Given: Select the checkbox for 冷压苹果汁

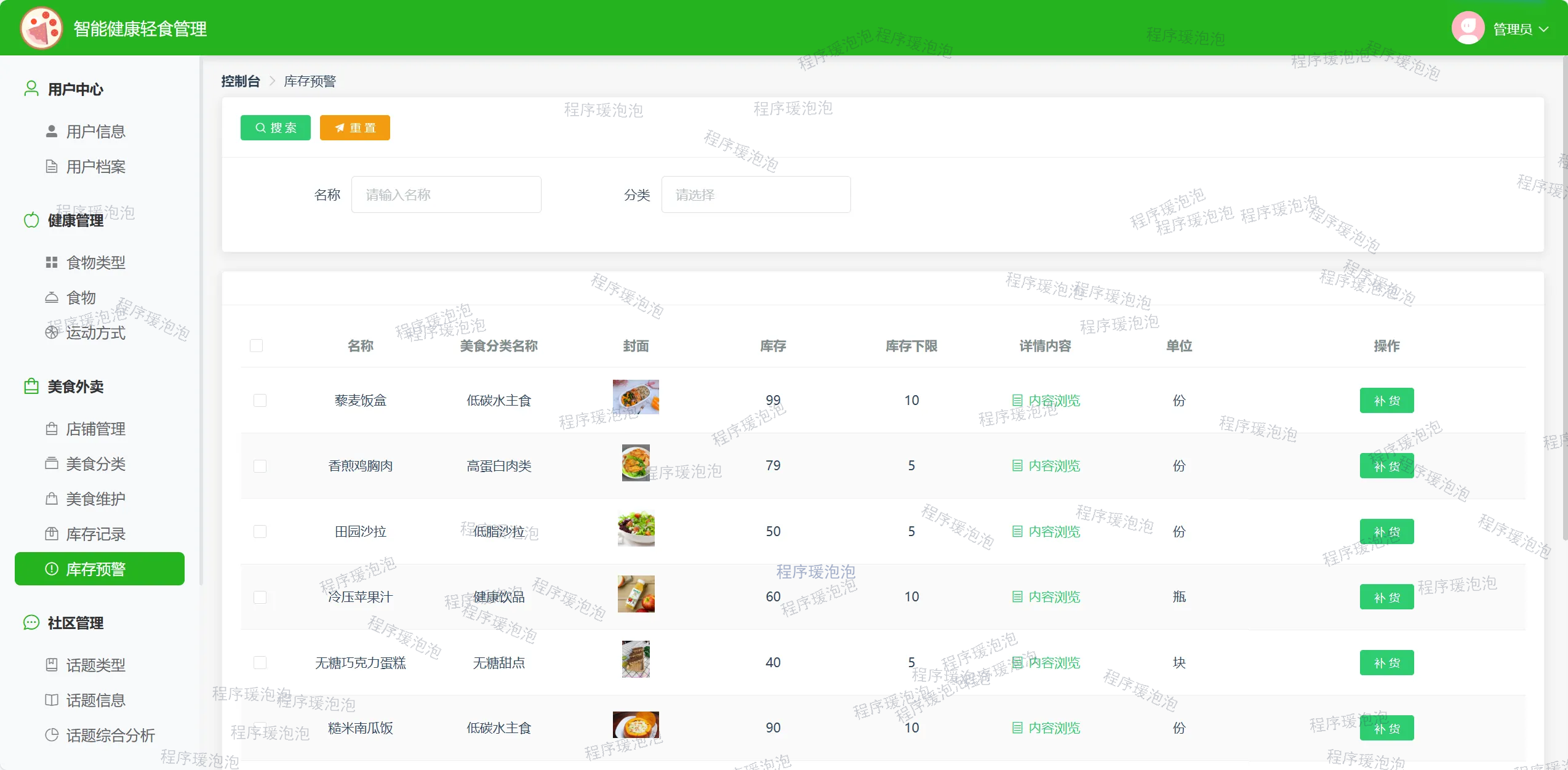Looking at the screenshot, I should tap(260, 597).
